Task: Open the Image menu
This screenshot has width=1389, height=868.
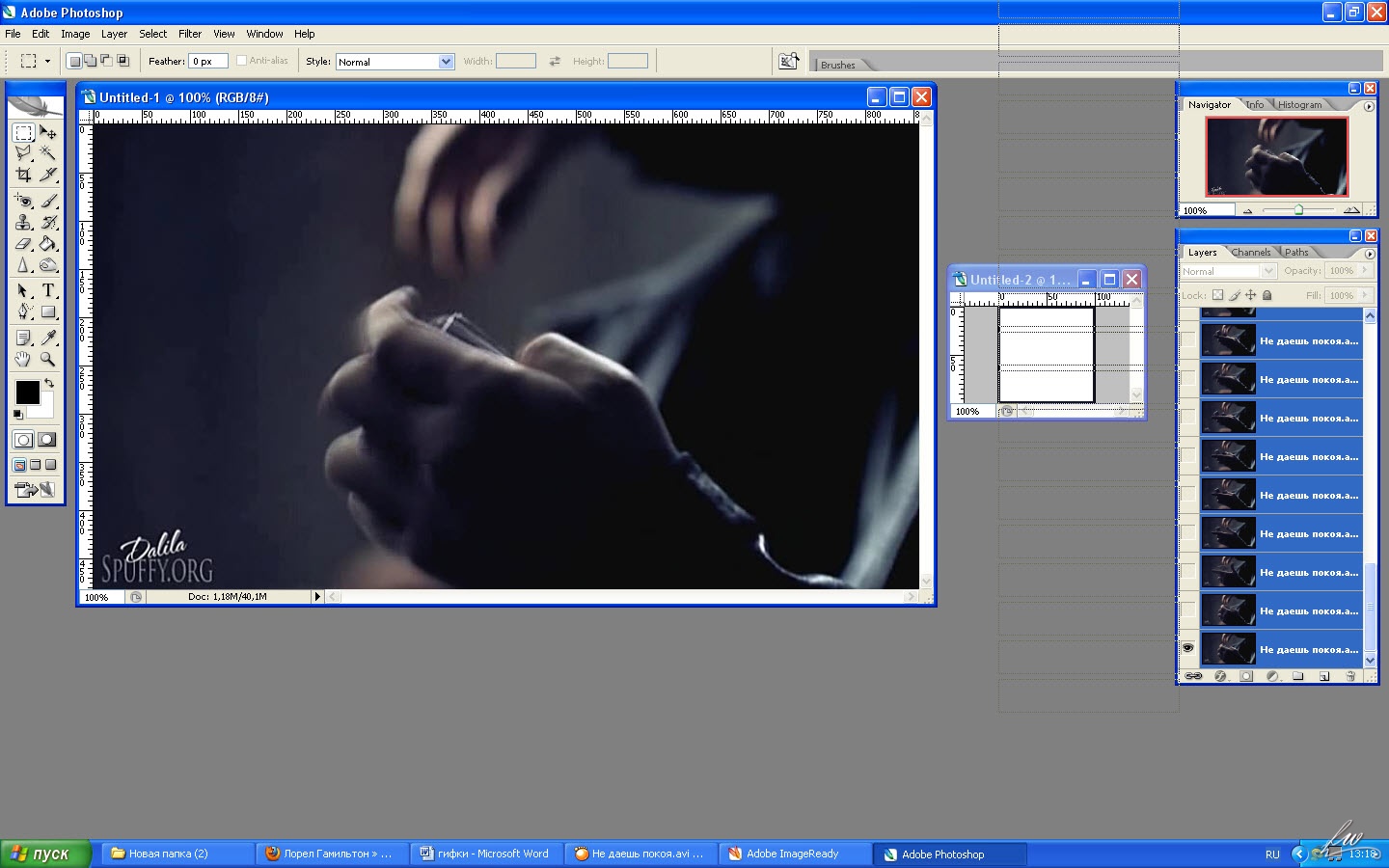Action: tap(75, 34)
